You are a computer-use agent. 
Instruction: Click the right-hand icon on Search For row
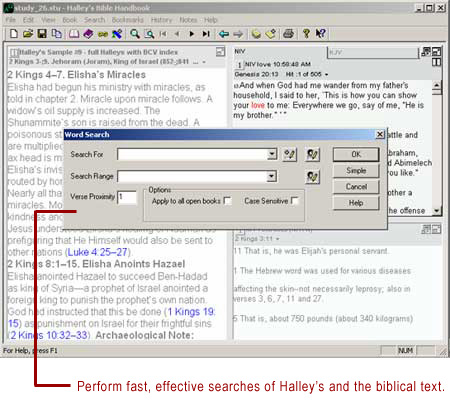tap(312, 154)
